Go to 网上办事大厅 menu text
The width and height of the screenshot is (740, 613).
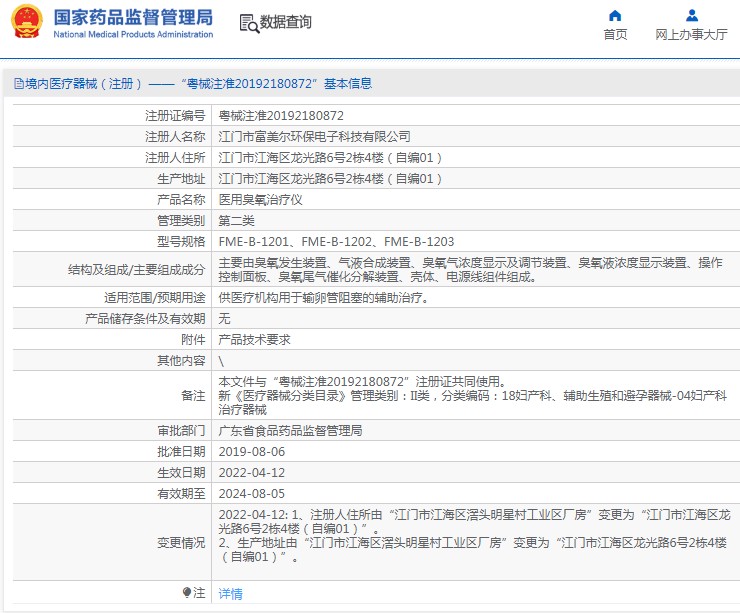point(691,34)
